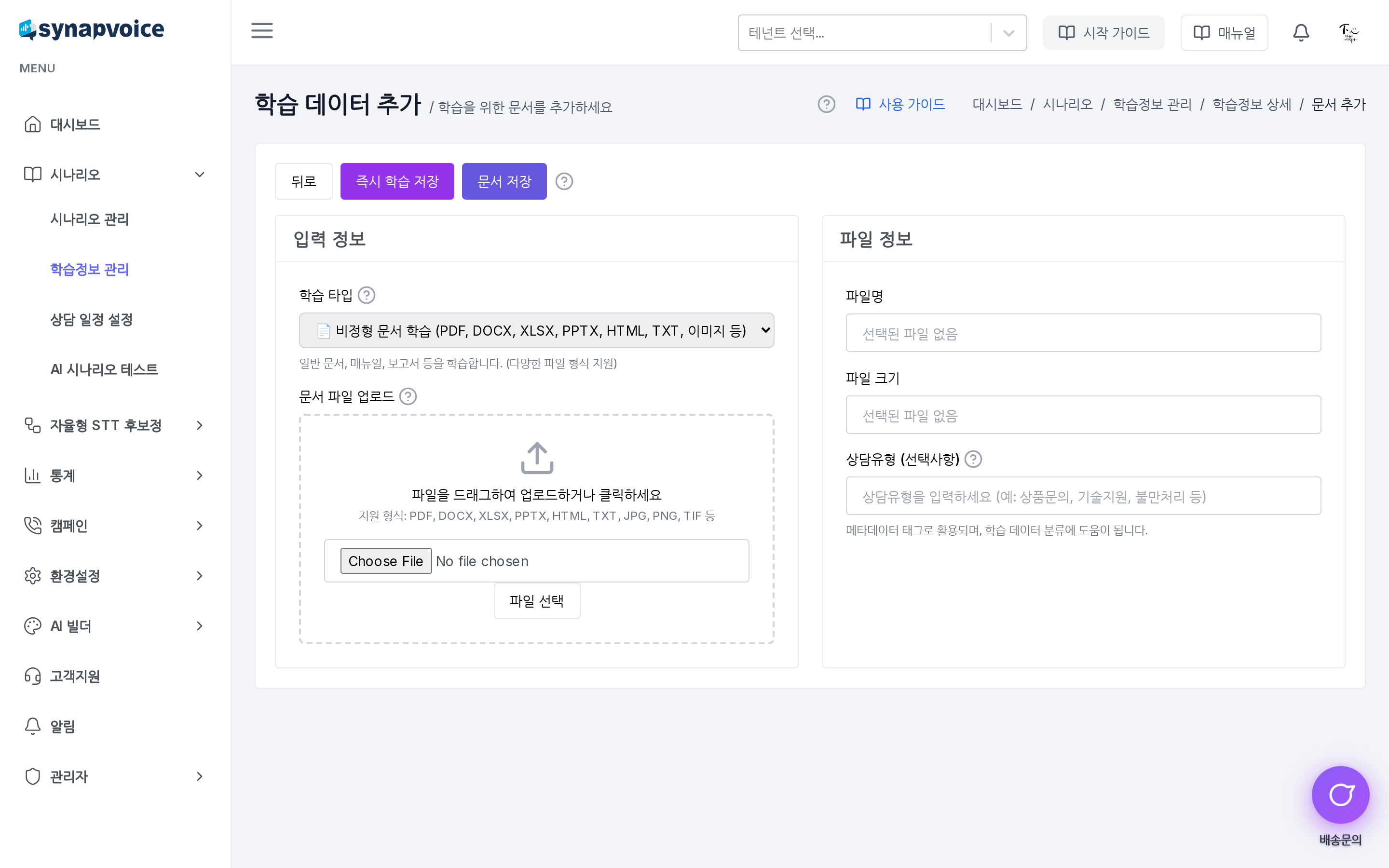Click the 문서 저장 button
This screenshot has width=1389, height=868.
pos(504,181)
